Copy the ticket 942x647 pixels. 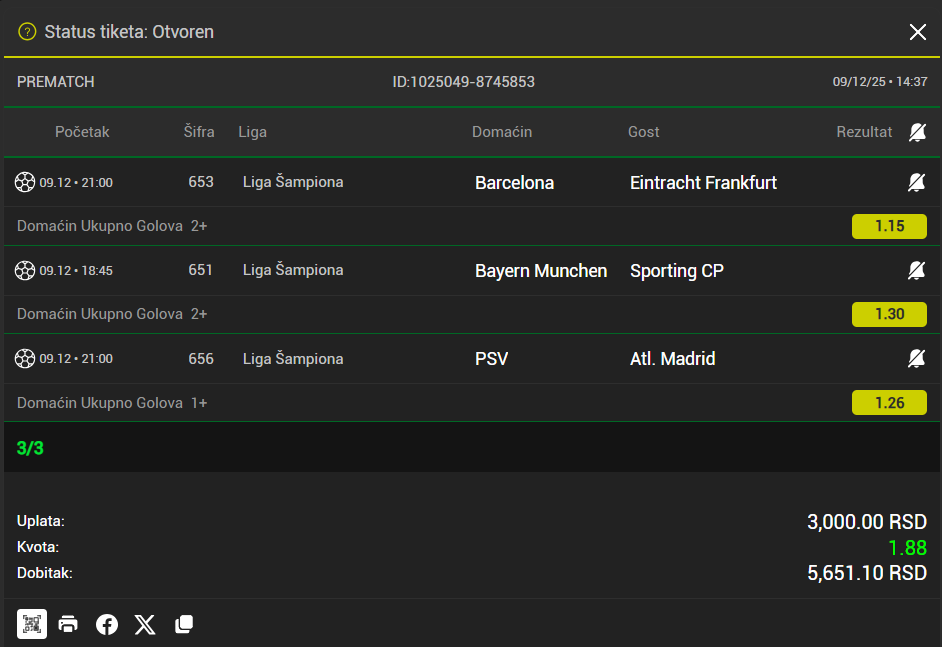pos(184,624)
